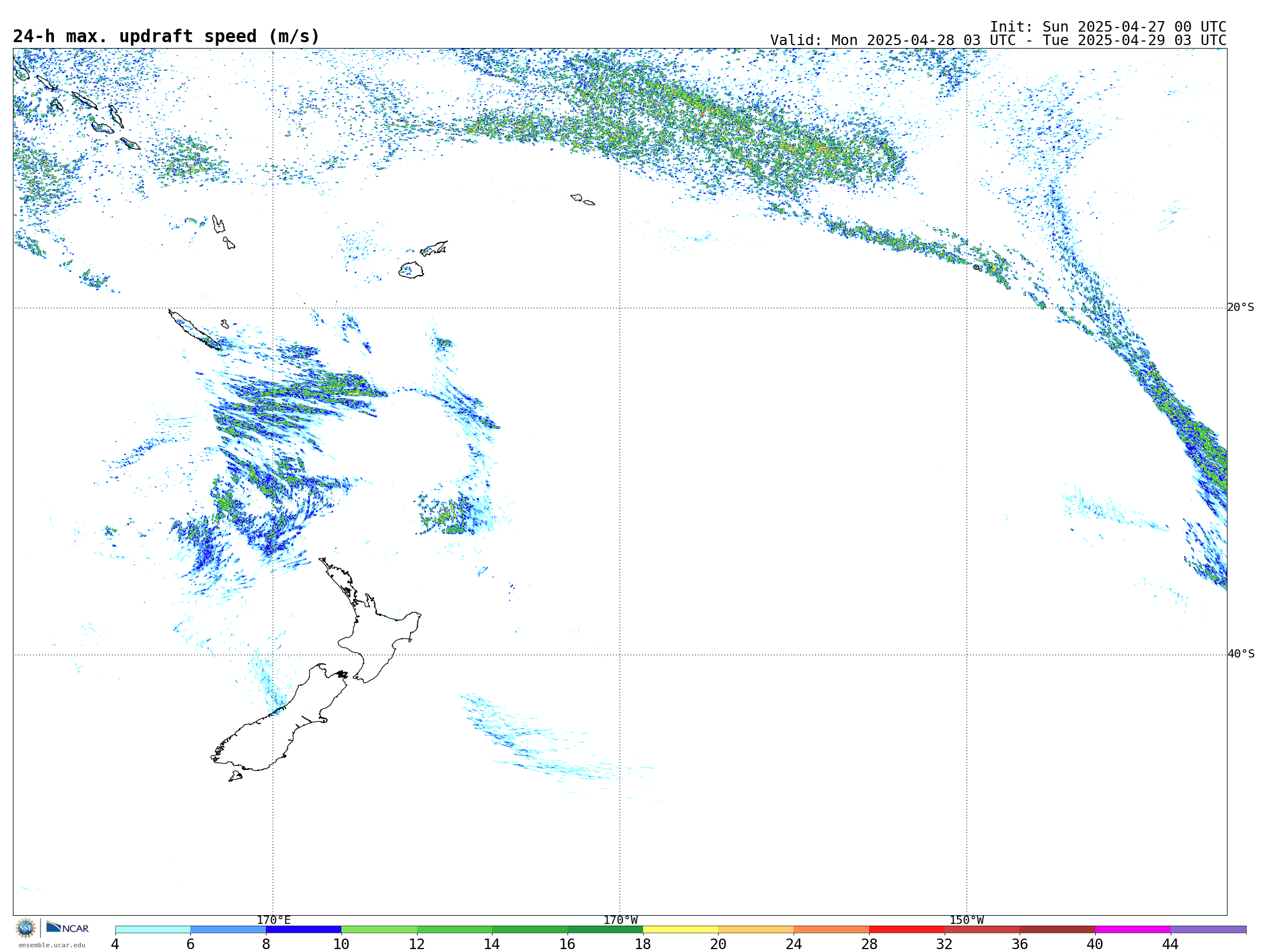Click Stewart Island below South Island

point(235,776)
